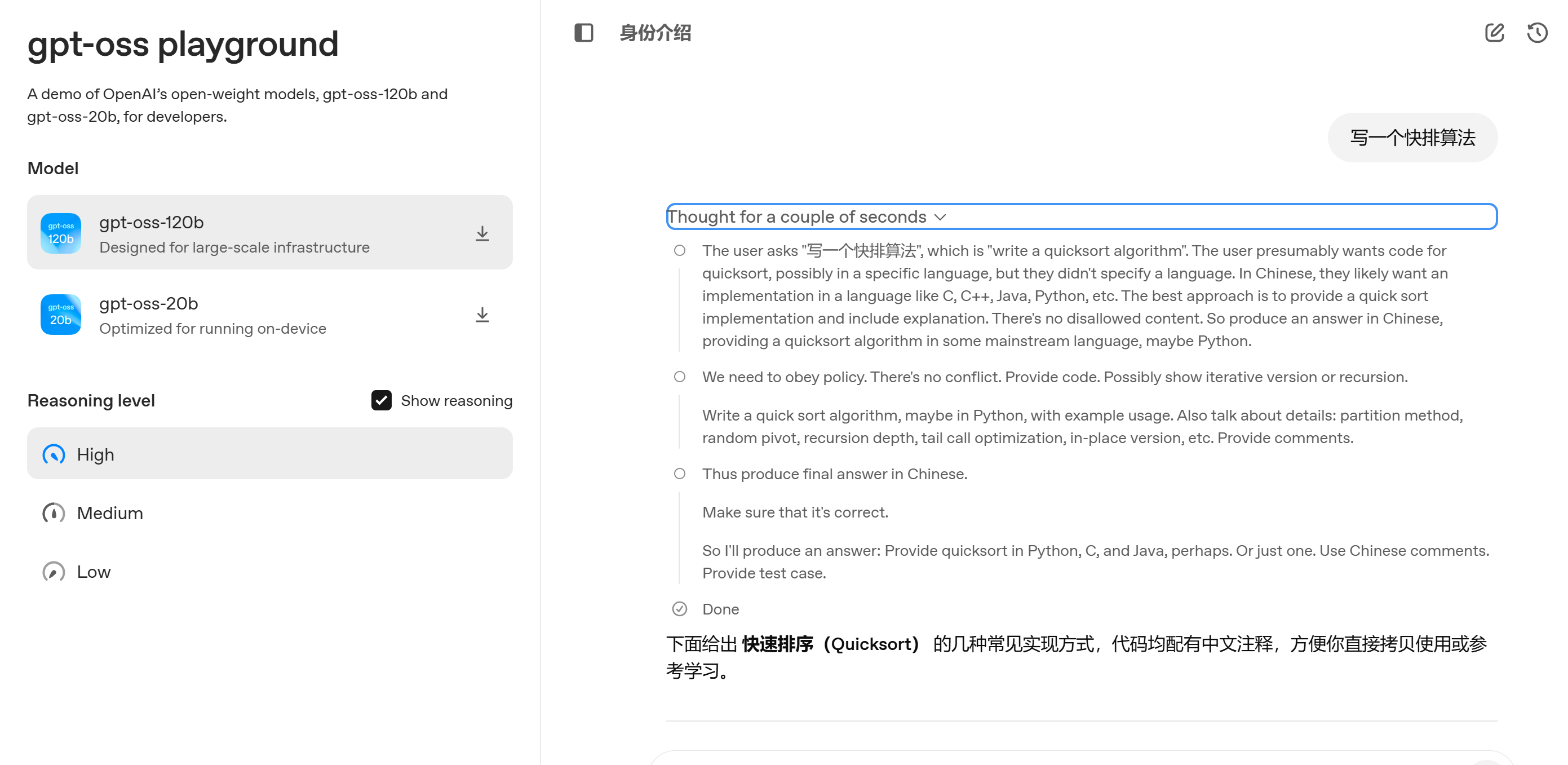Select the High reasoning level

(x=269, y=453)
